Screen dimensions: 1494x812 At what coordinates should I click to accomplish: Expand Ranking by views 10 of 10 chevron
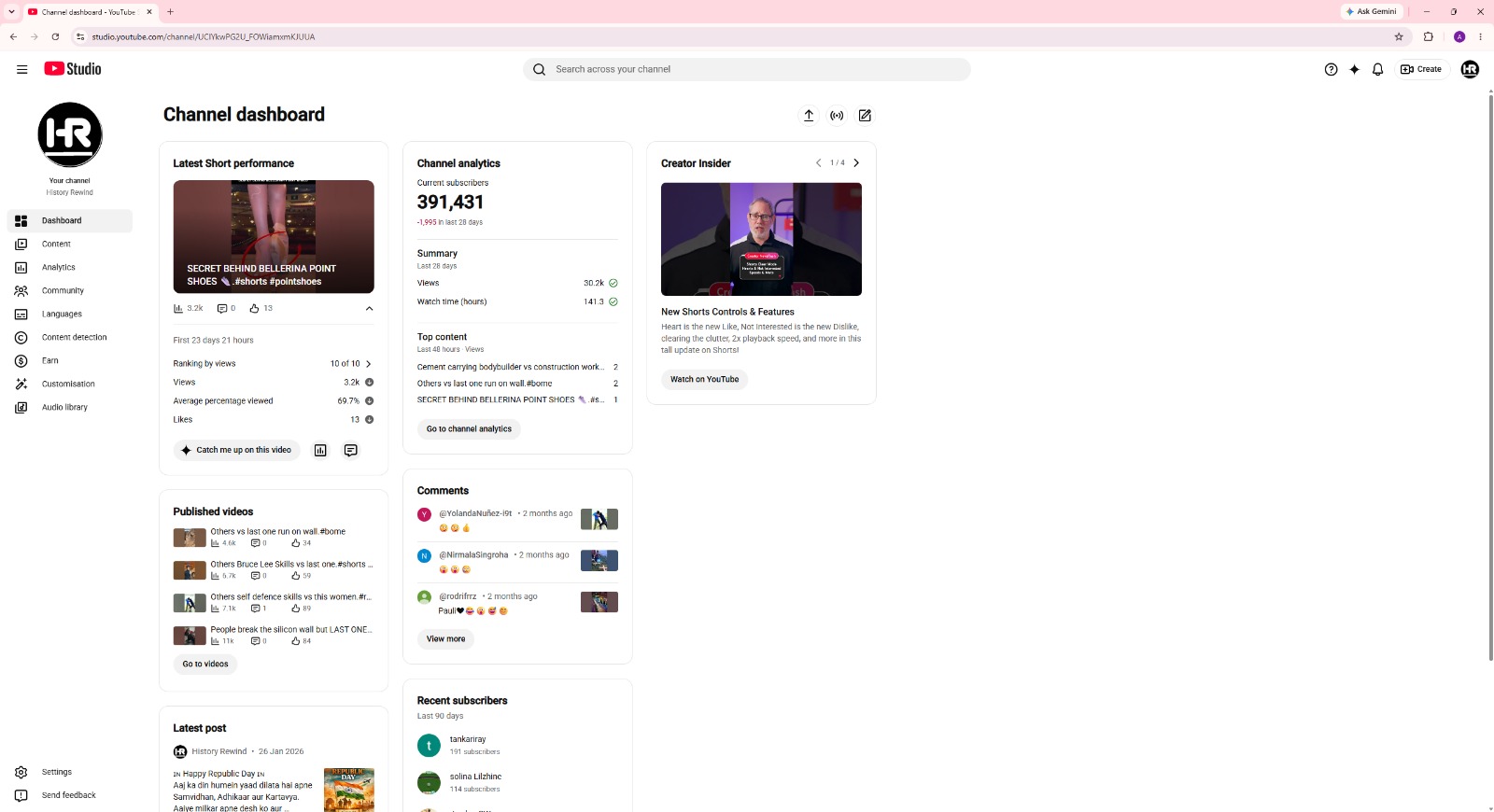coord(368,364)
